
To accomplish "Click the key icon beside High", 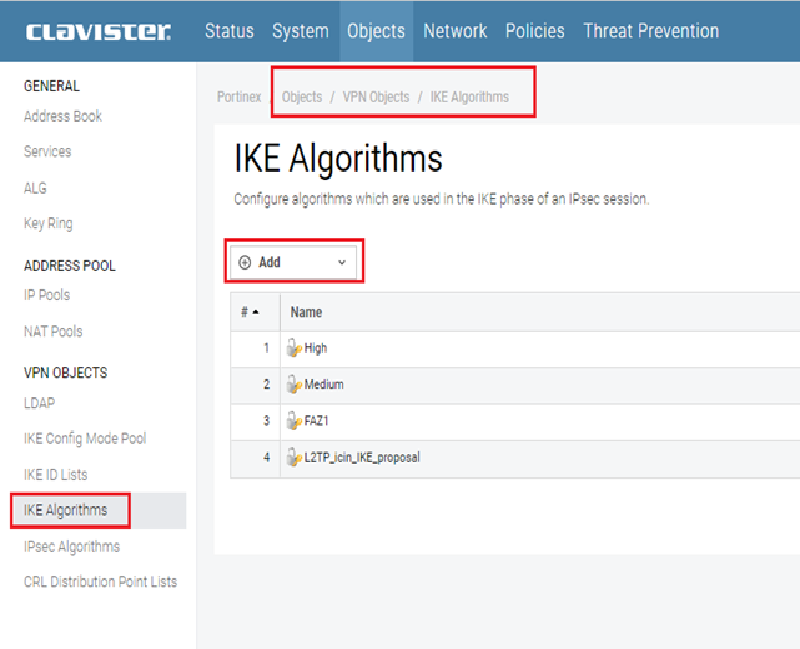I will 294,349.
